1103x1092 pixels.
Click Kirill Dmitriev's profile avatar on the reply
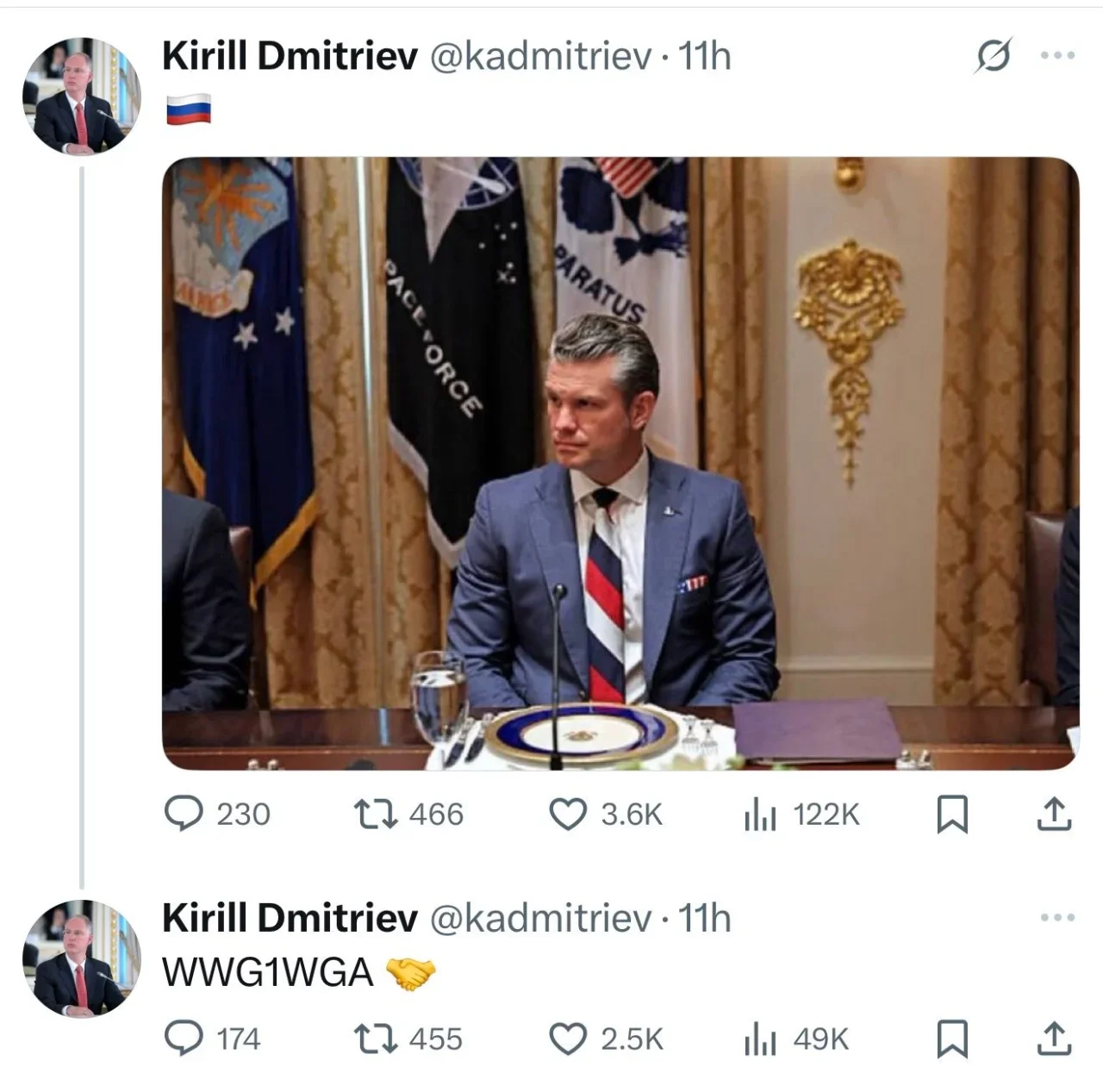click(x=82, y=957)
